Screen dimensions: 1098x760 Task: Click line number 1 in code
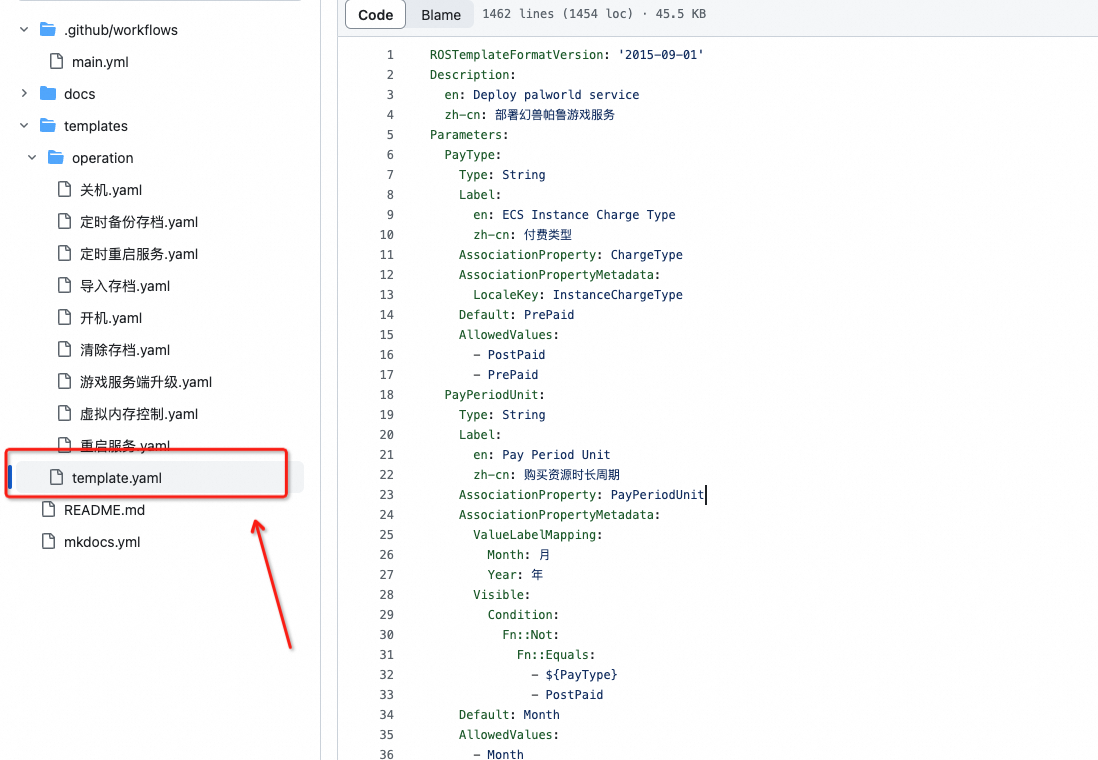[x=390, y=55]
